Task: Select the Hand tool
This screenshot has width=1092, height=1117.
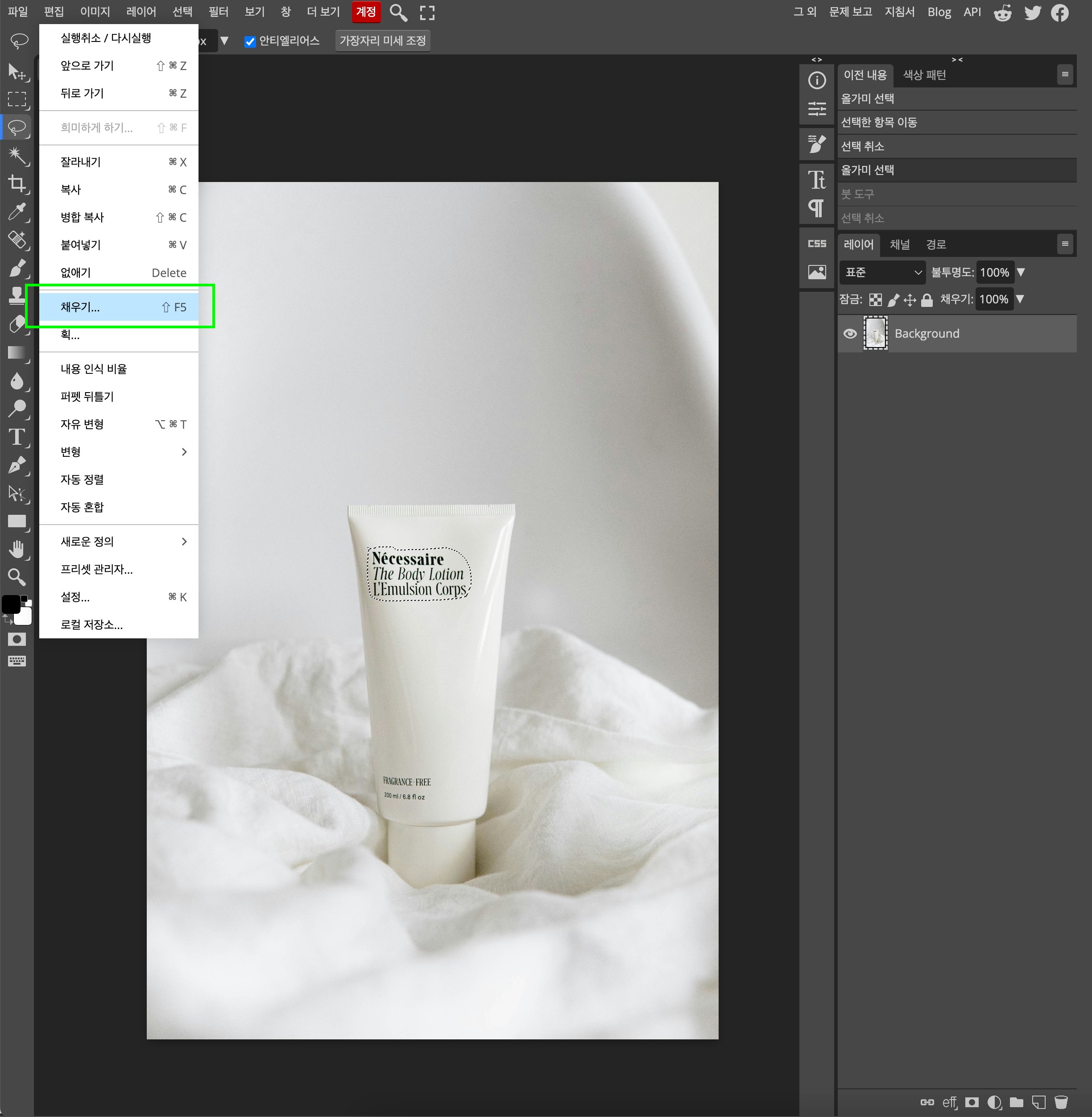Action: coord(17,549)
